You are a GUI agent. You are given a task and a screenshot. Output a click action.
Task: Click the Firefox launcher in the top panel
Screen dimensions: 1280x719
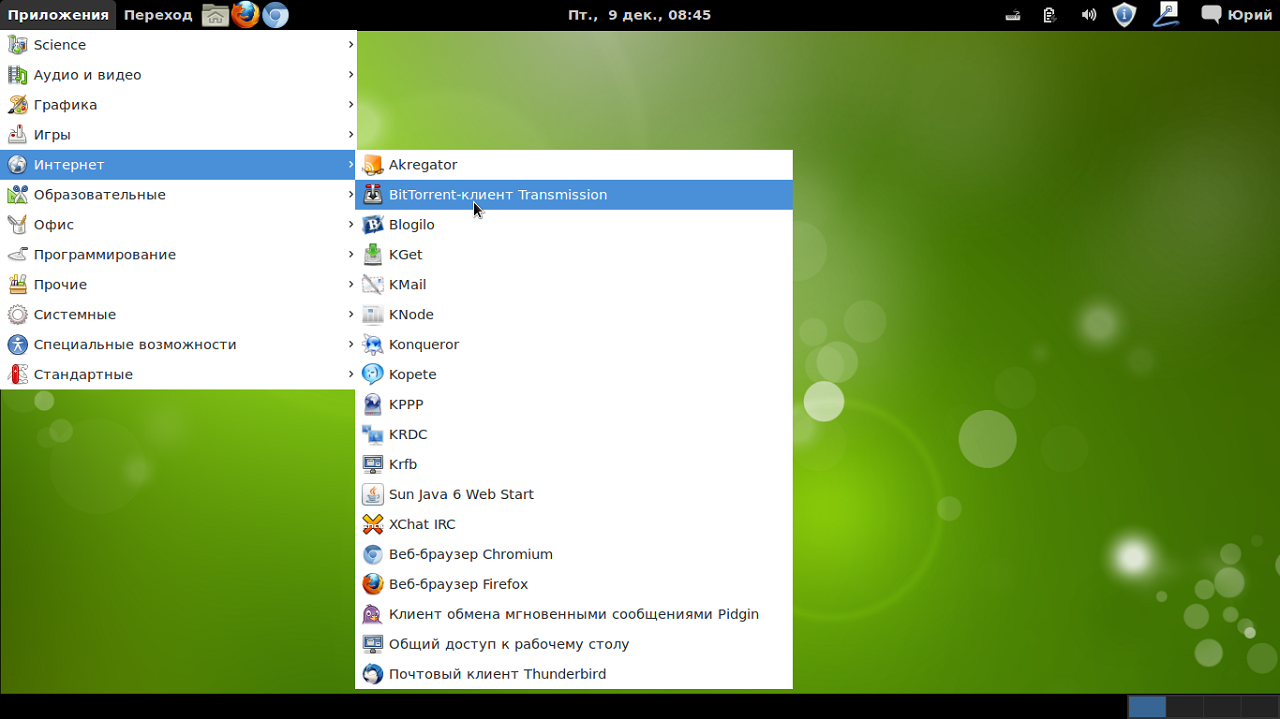point(245,15)
